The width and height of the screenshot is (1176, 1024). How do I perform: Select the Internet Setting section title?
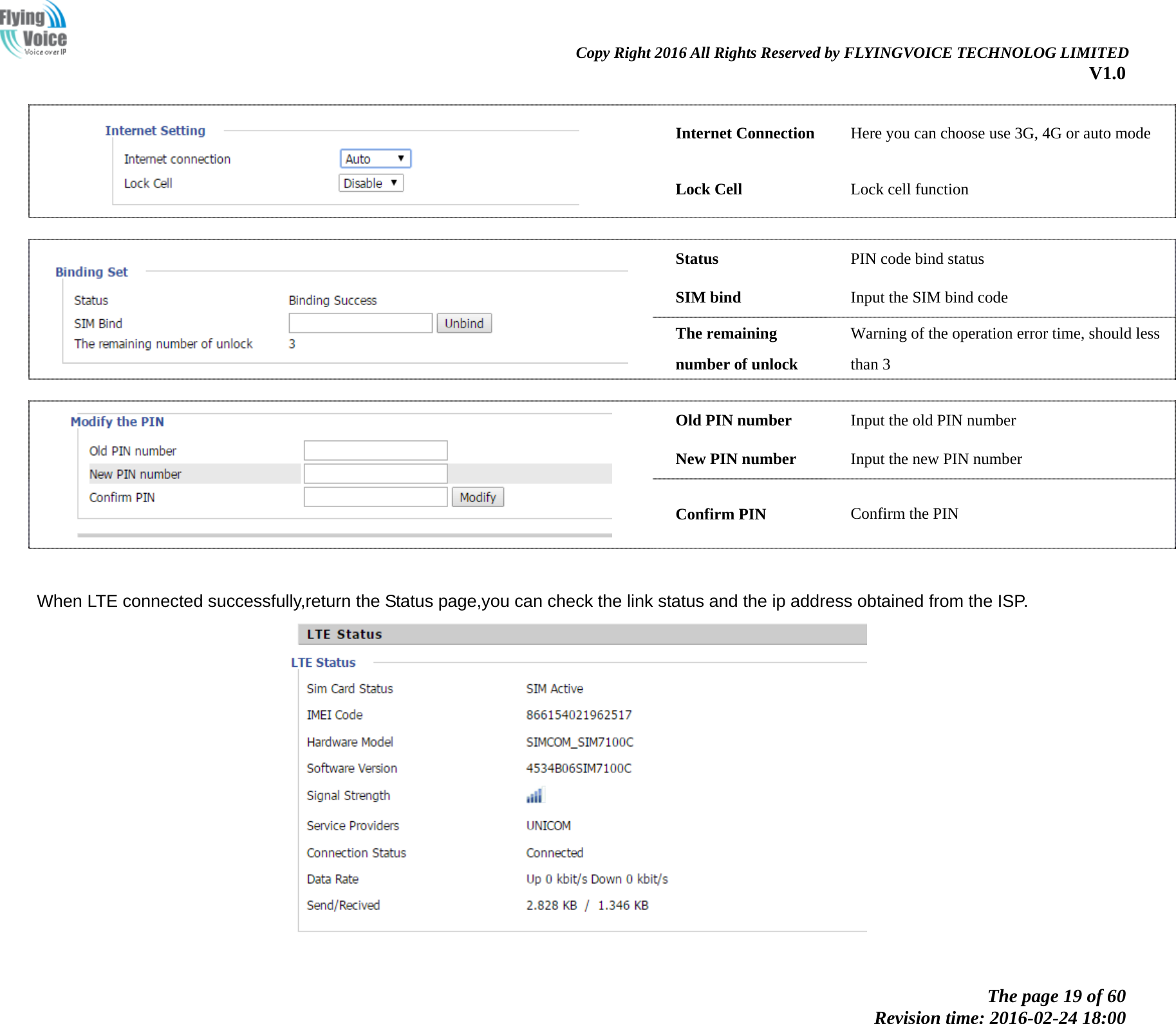pos(154,130)
